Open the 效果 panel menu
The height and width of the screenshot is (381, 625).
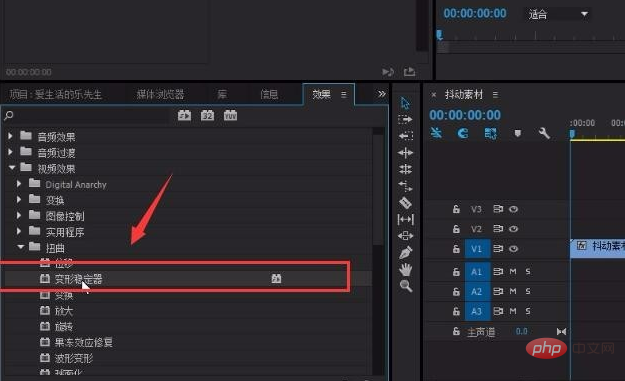click(344, 94)
